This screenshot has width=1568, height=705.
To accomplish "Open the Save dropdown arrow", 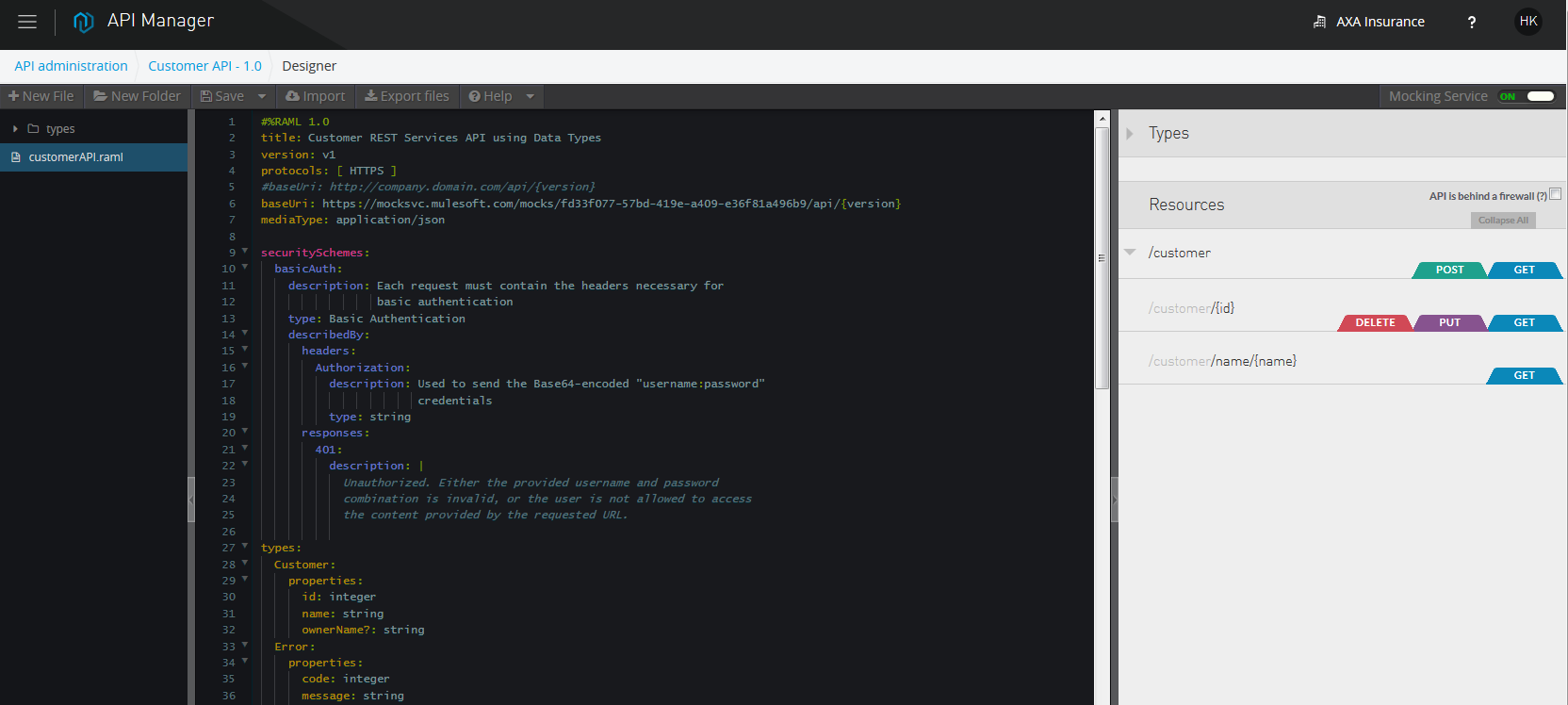I will pyautogui.click(x=262, y=96).
